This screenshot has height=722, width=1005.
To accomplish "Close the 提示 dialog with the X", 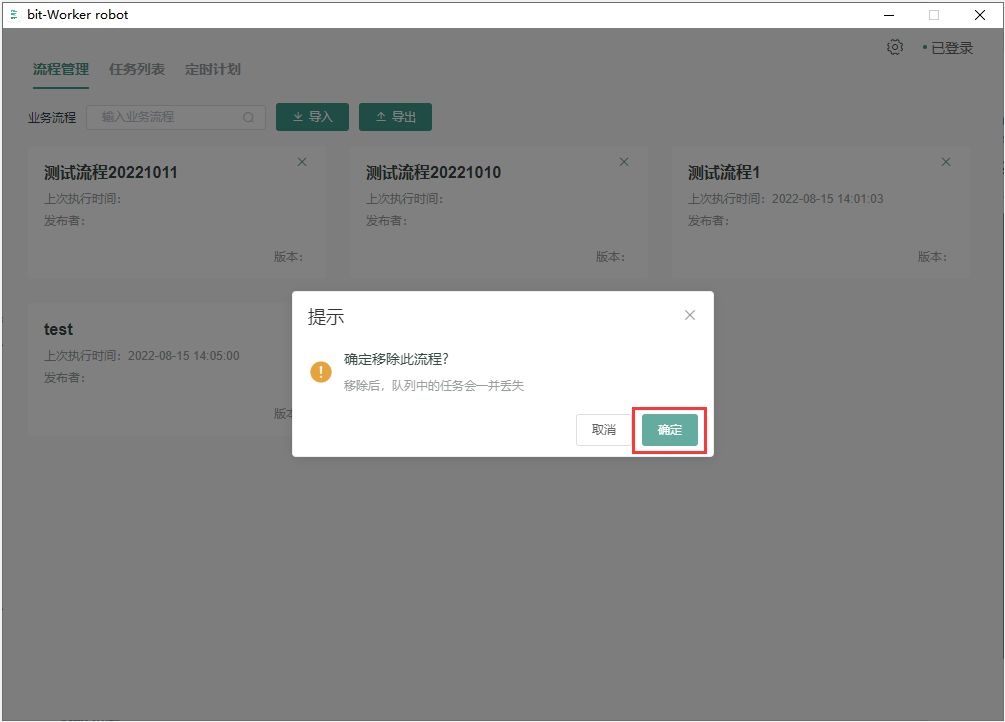I will click(x=689, y=315).
